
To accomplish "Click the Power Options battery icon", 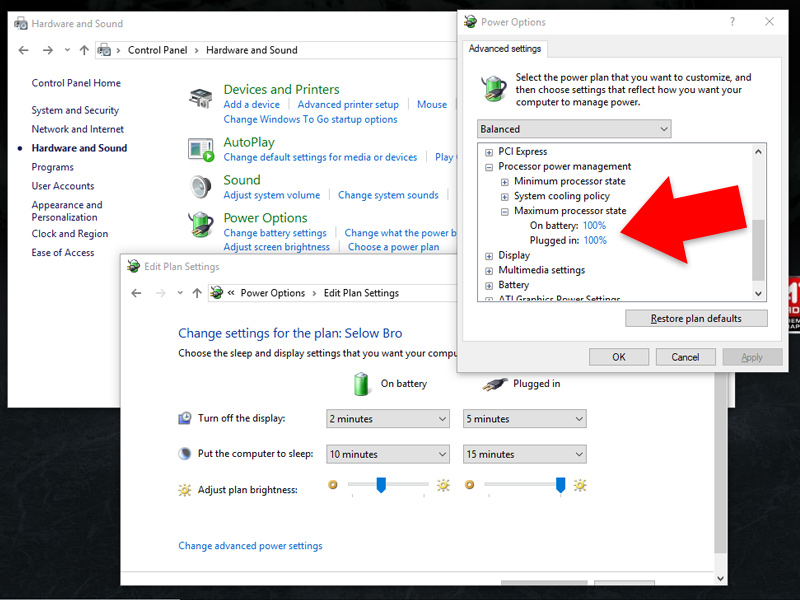I will 199,224.
